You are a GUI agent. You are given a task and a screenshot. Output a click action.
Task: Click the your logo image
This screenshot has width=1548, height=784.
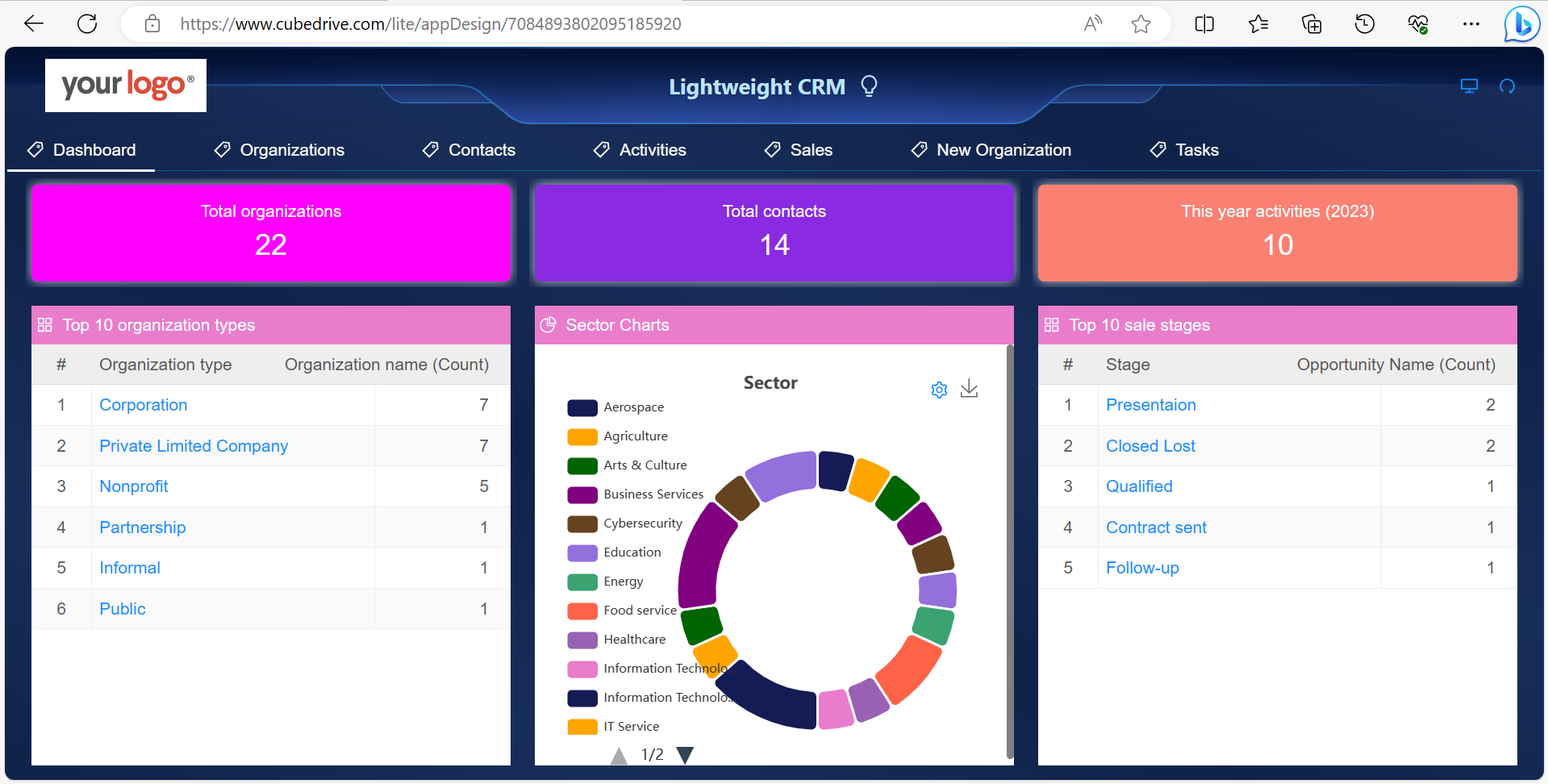point(126,85)
